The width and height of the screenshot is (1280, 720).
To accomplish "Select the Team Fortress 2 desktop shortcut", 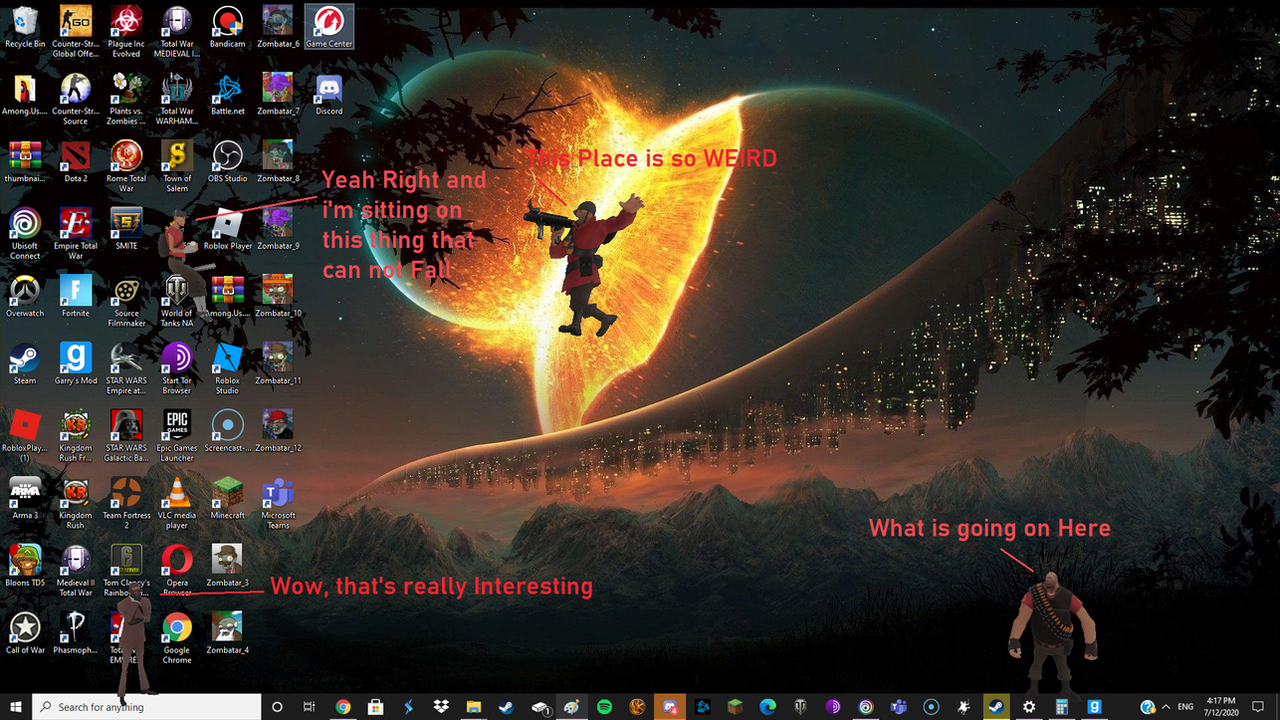I will pyautogui.click(x=126, y=502).
